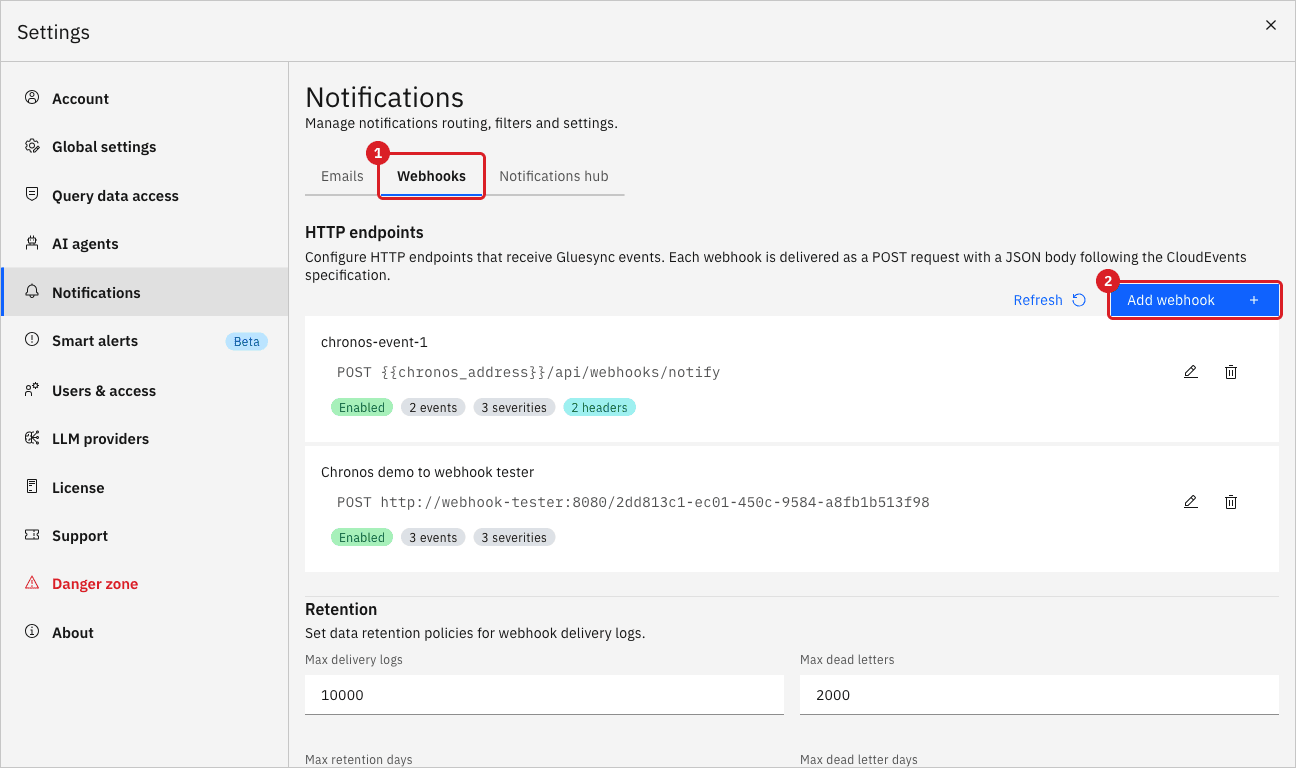Click the Users & access people icon

pyautogui.click(x=32, y=389)
